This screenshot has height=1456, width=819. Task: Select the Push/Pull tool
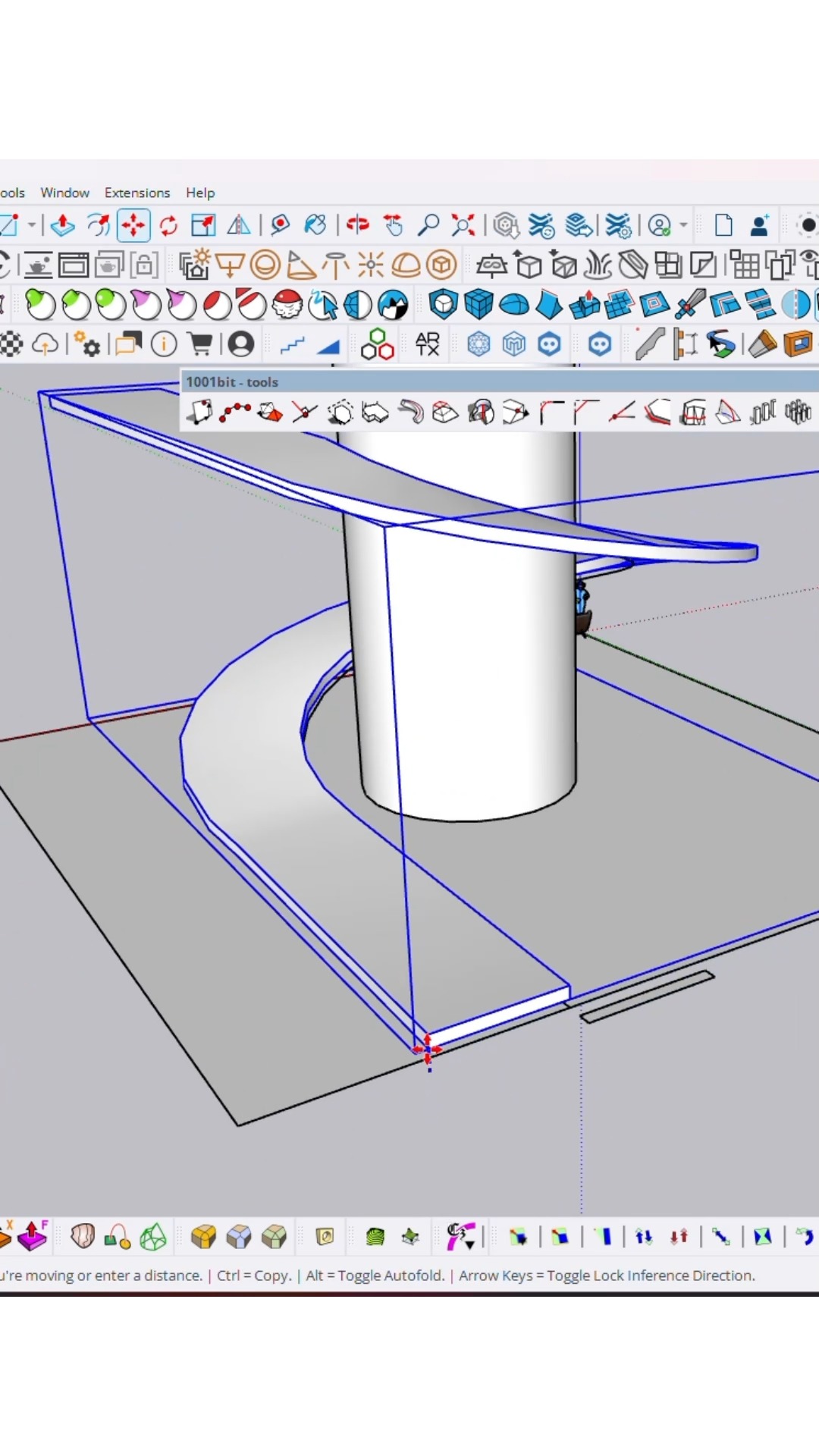(x=62, y=225)
